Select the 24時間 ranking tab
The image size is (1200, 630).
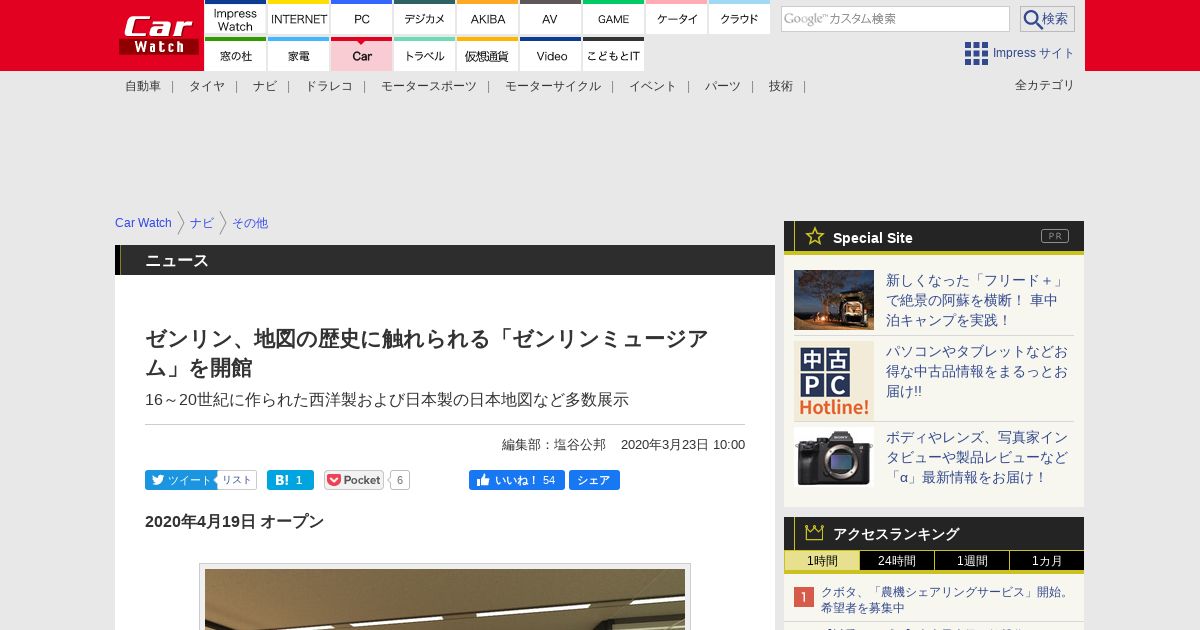tap(897, 561)
